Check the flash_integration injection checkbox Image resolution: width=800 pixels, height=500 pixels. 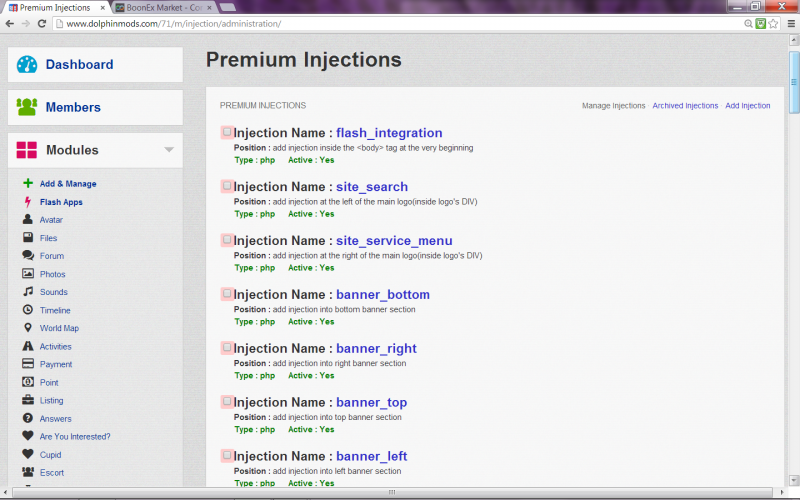[227, 132]
